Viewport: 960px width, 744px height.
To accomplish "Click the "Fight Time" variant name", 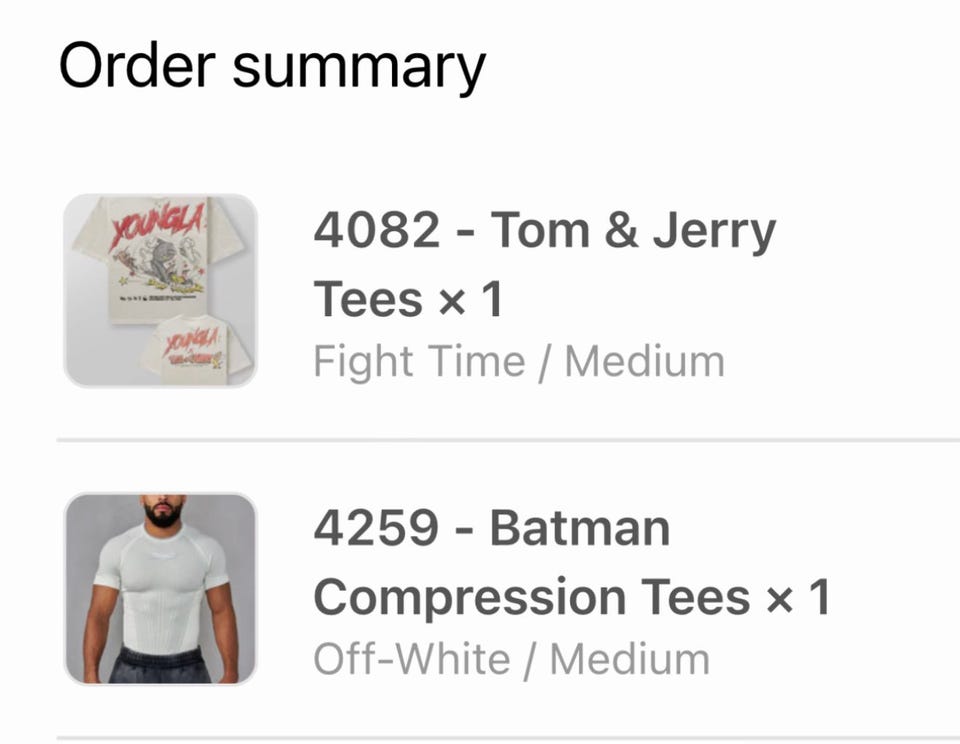I will 418,362.
